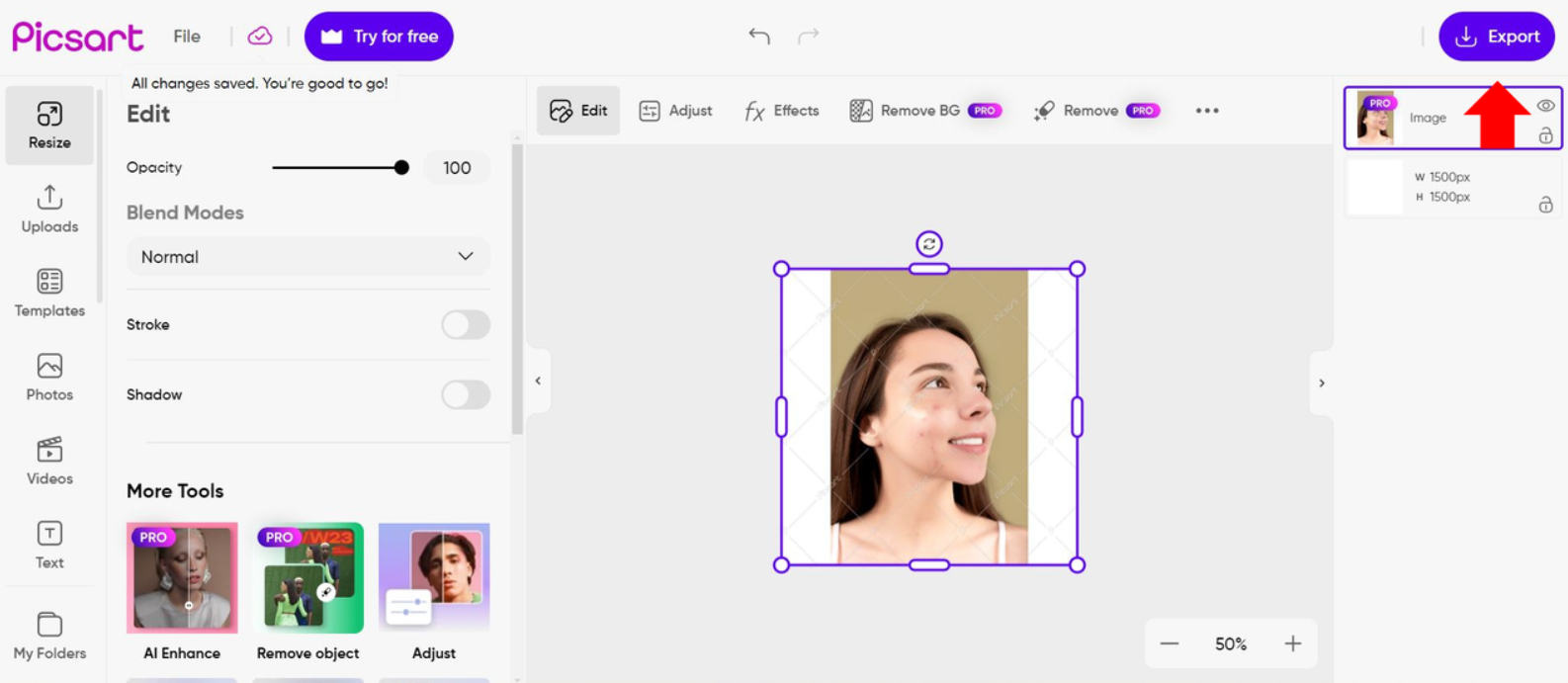Click the Opacity slider handle

pos(401,167)
